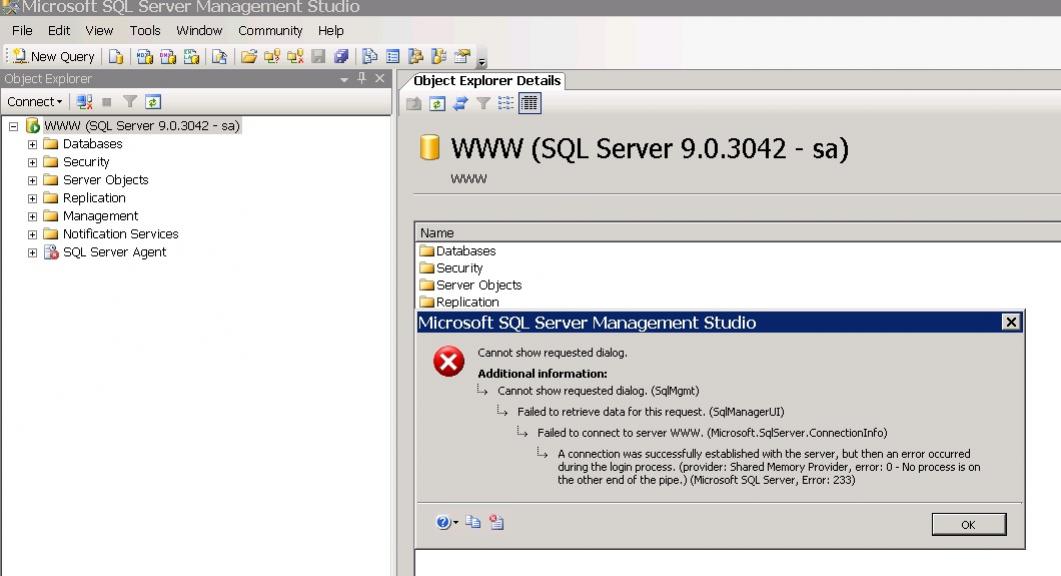Refresh the Object Explorer tree

[x=153, y=102]
